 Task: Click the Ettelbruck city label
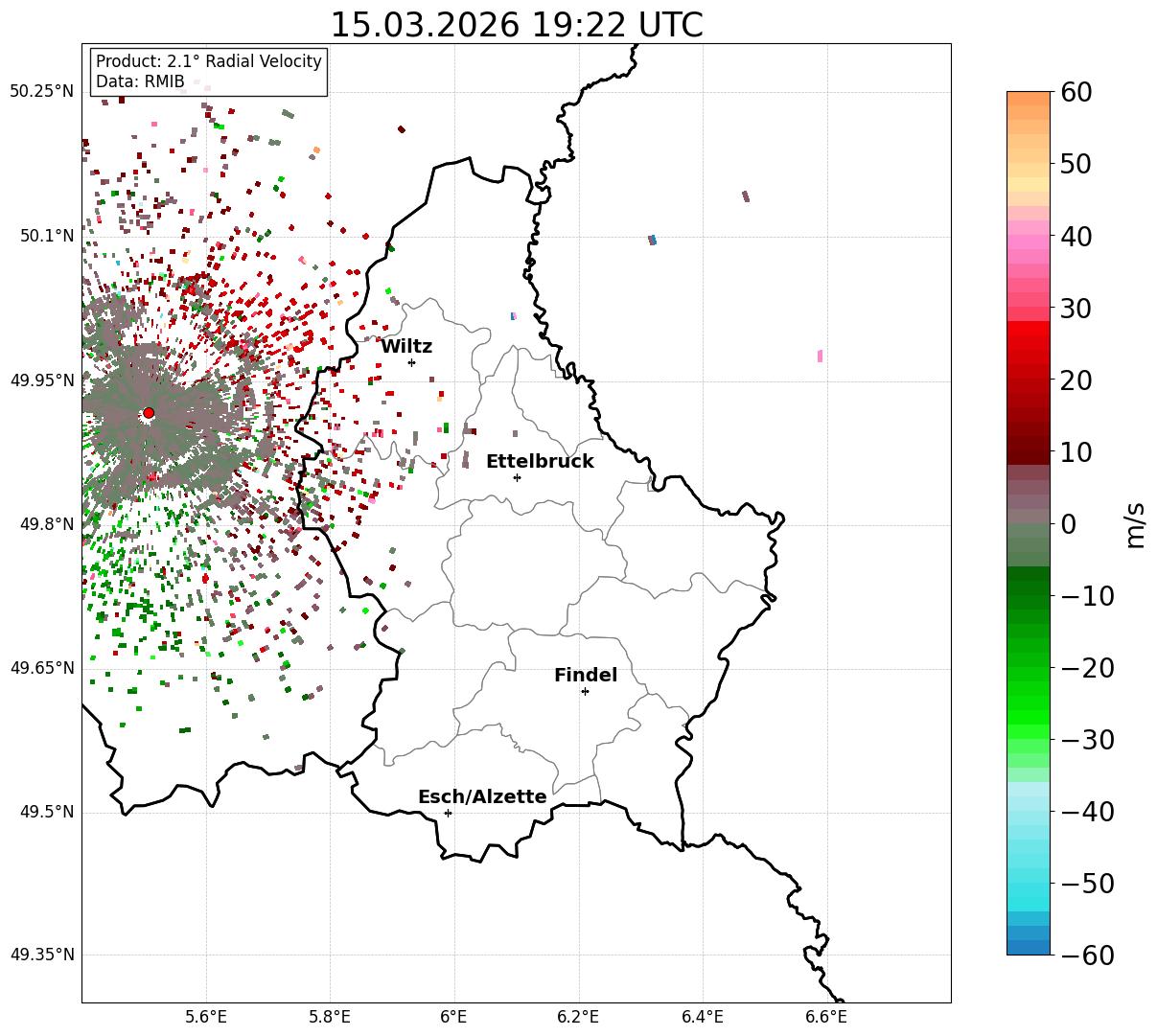point(540,462)
